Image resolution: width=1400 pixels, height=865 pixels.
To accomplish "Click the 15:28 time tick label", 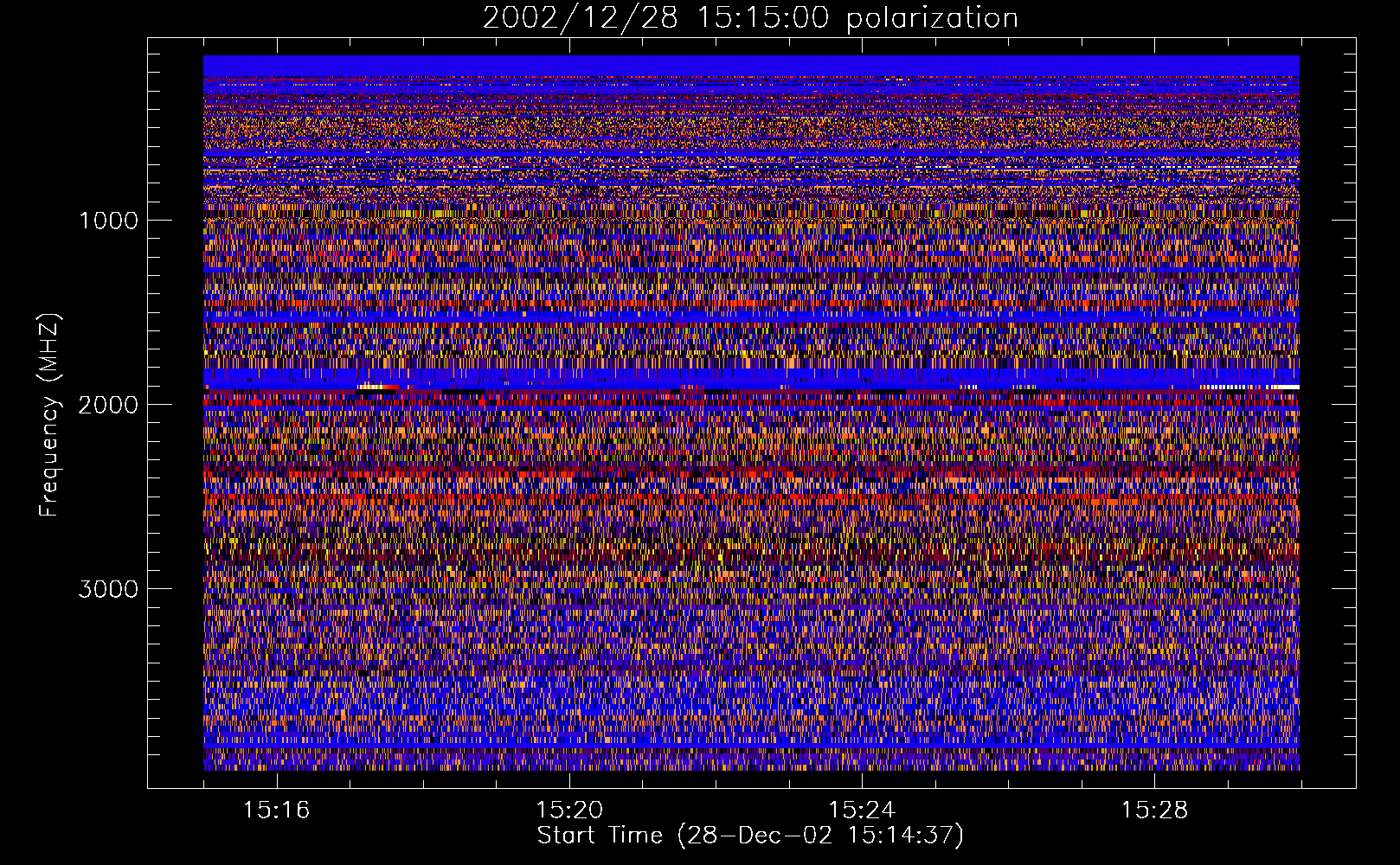I will click(x=1155, y=810).
